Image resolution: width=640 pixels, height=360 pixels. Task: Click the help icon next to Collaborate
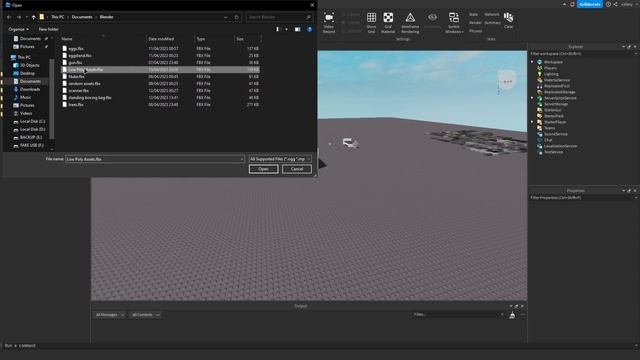point(608,4)
